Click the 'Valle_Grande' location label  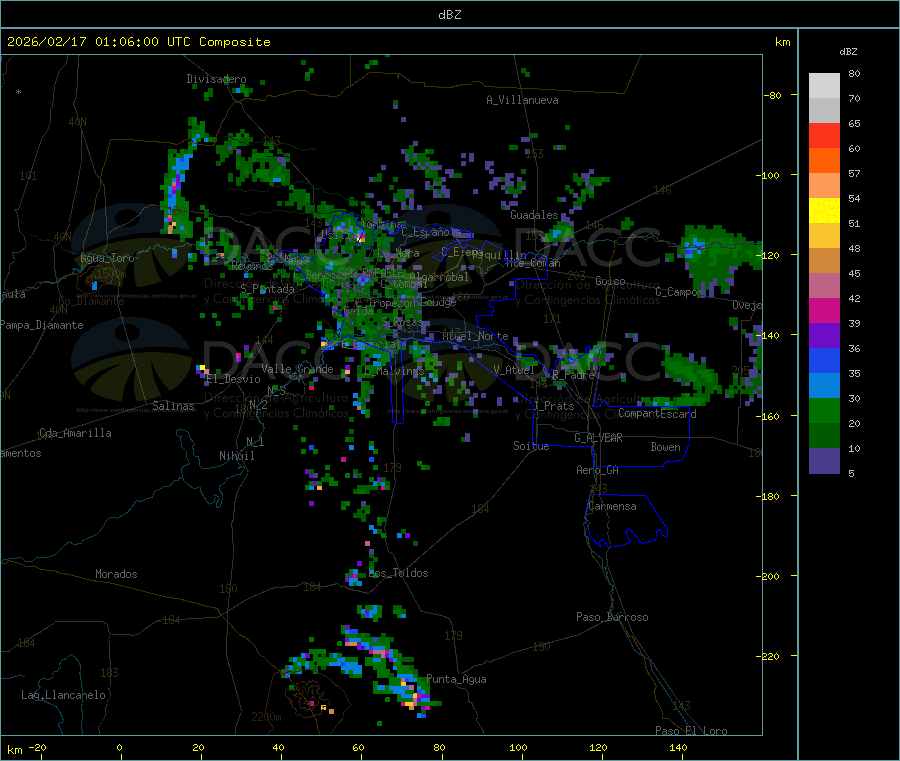(x=297, y=369)
